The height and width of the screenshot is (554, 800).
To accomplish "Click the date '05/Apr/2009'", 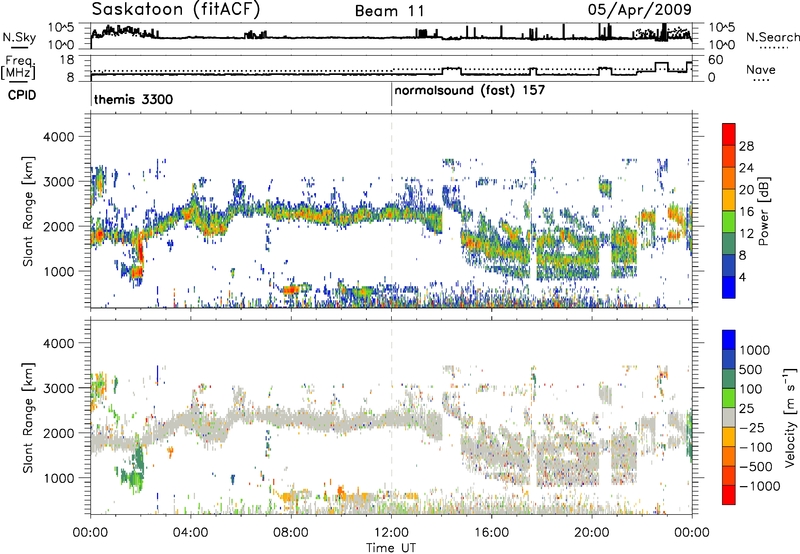I will 640,10.
